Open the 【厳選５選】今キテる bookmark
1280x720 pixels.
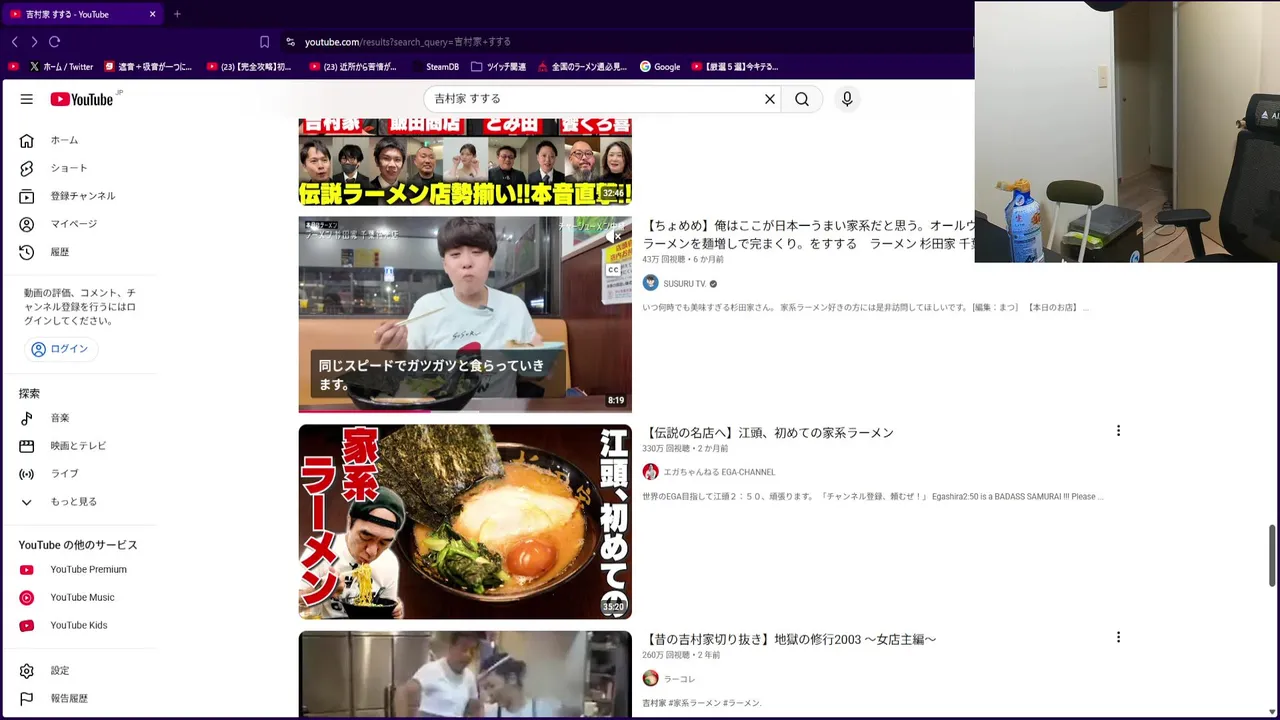[734, 67]
